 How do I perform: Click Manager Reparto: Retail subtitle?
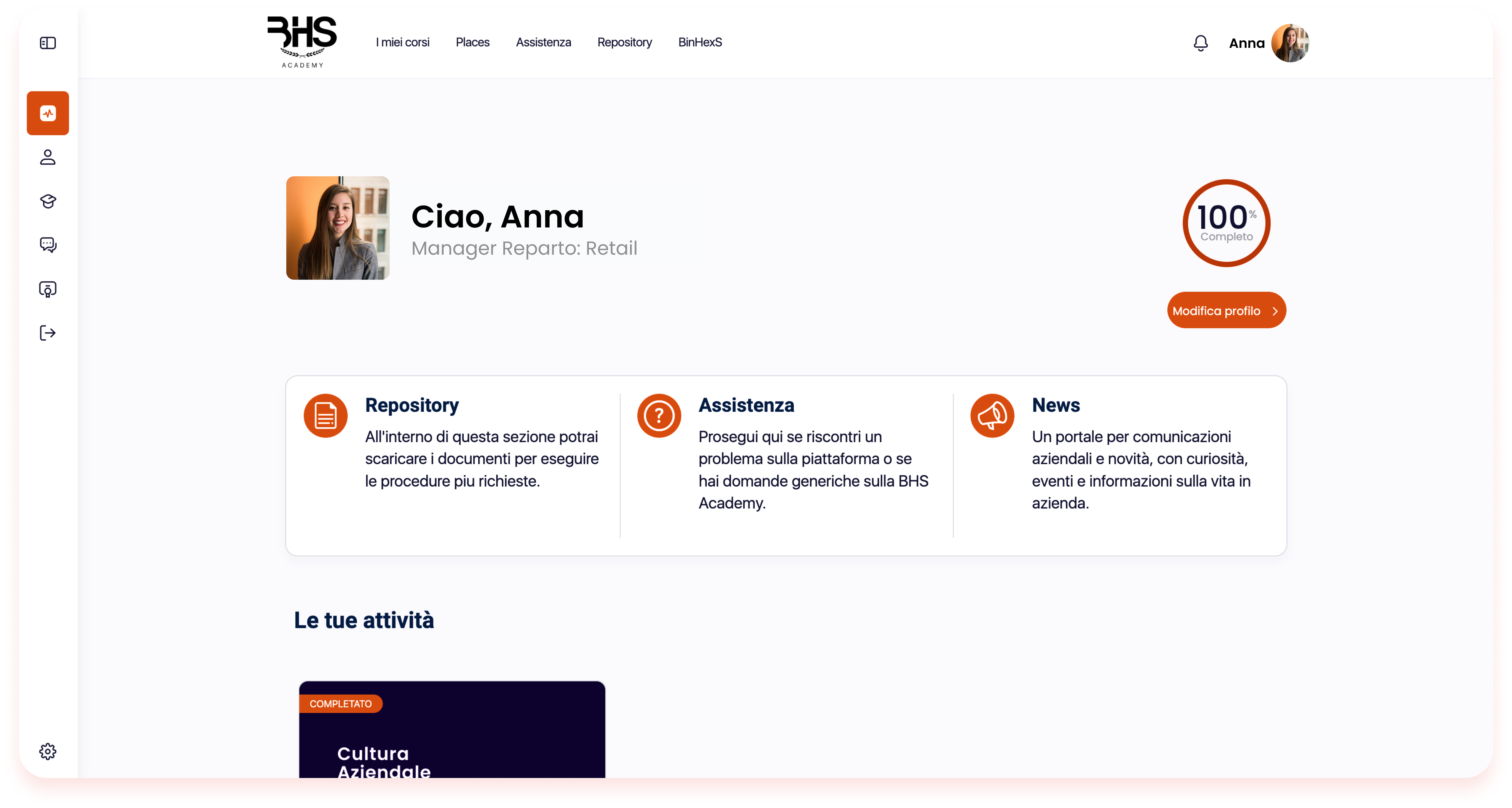[x=524, y=248]
